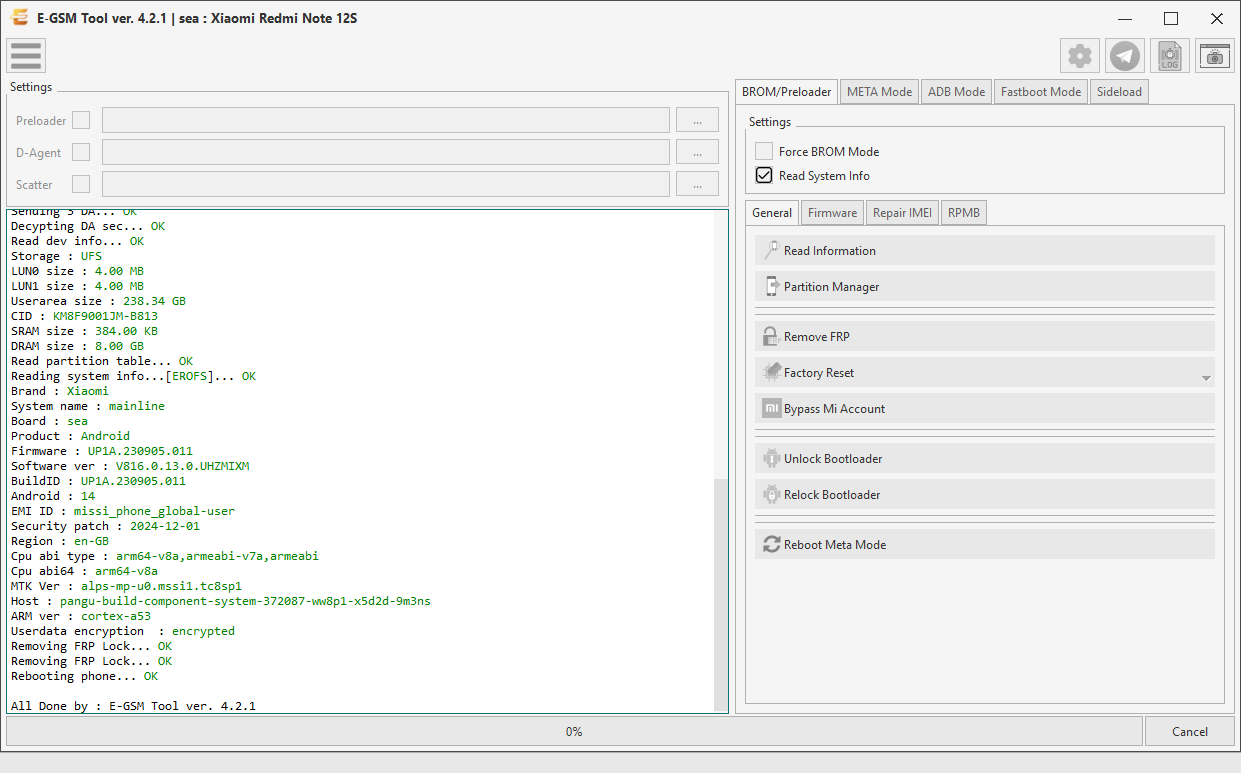This screenshot has height=773, width=1241.
Task: Tick the Force BROM Mode checkbox
Action: click(764, 151)
